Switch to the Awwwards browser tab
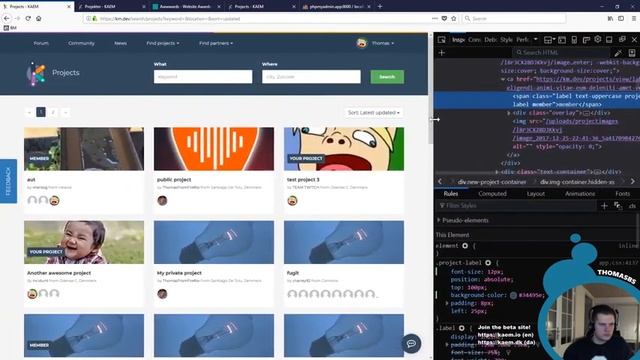 click(x=186, y=7)
